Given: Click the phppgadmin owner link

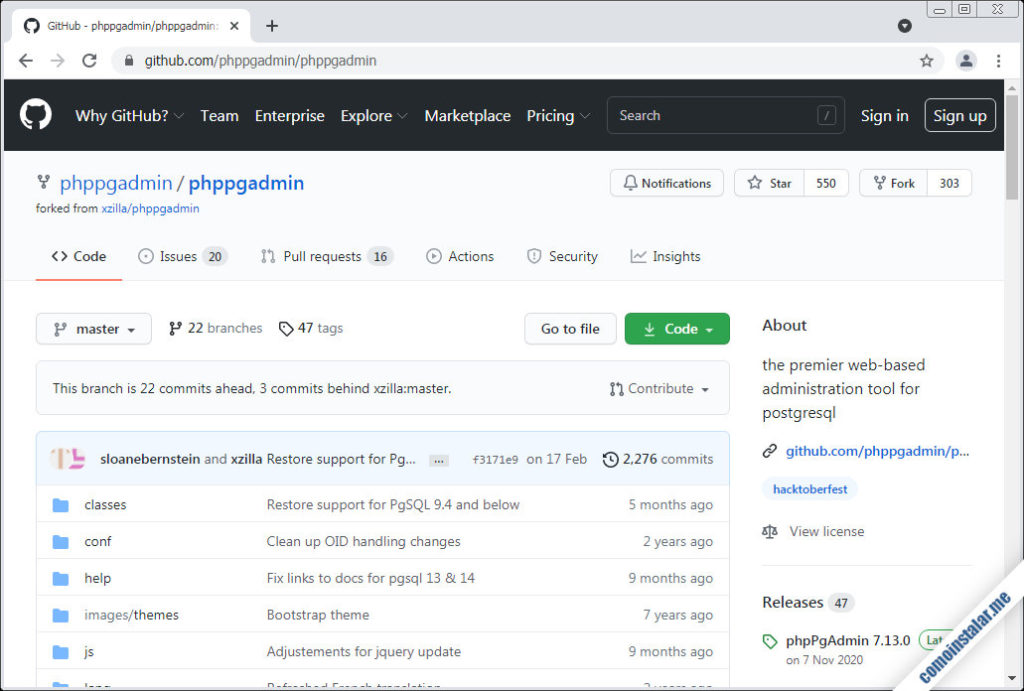Looking at the screenshot, I should click(x=116, y=183).
